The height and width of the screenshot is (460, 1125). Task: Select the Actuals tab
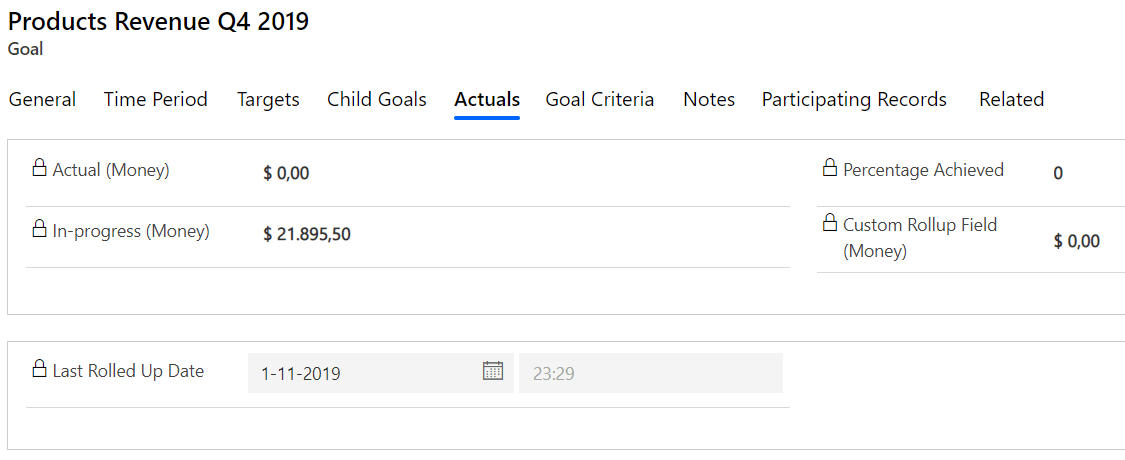[x=487, y=99]
